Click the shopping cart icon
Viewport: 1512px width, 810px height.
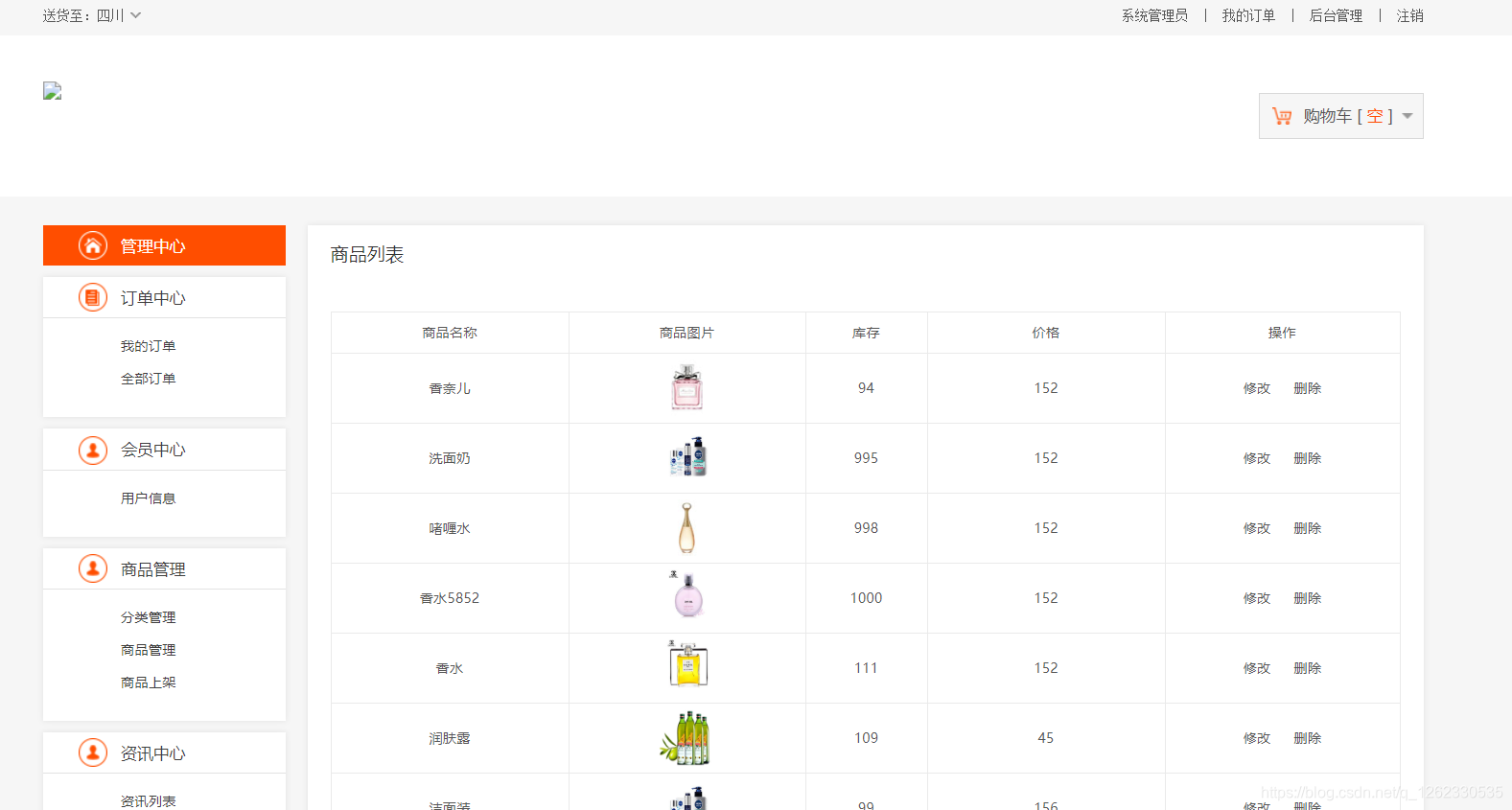click(1282, 116)
